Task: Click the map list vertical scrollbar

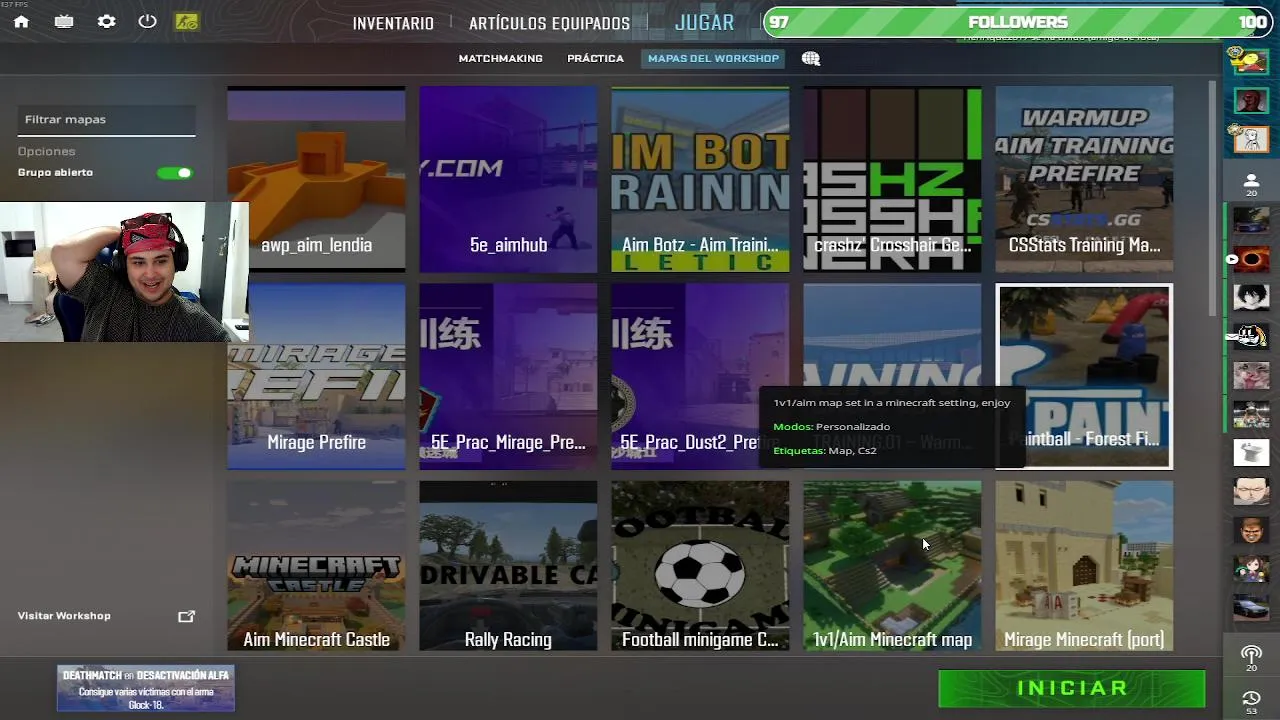Action: (1213, 200)
